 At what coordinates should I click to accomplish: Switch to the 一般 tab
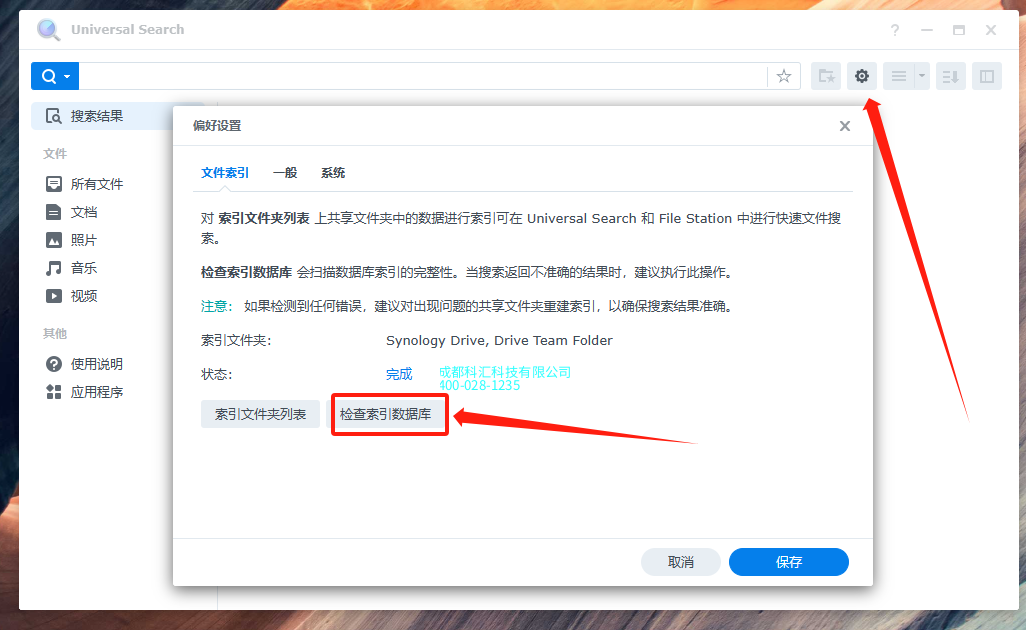285,173
